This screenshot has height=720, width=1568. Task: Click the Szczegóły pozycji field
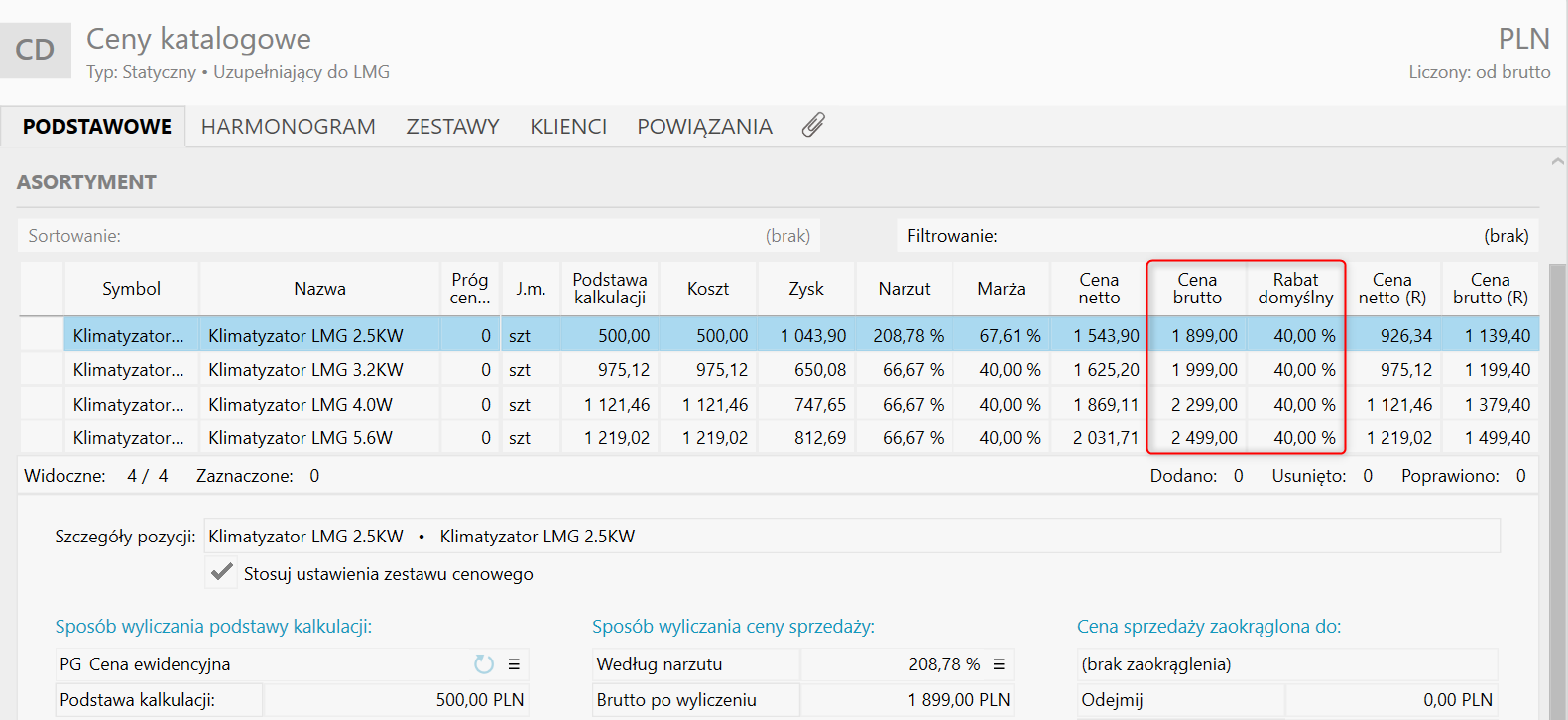click(x=852, y=537)
